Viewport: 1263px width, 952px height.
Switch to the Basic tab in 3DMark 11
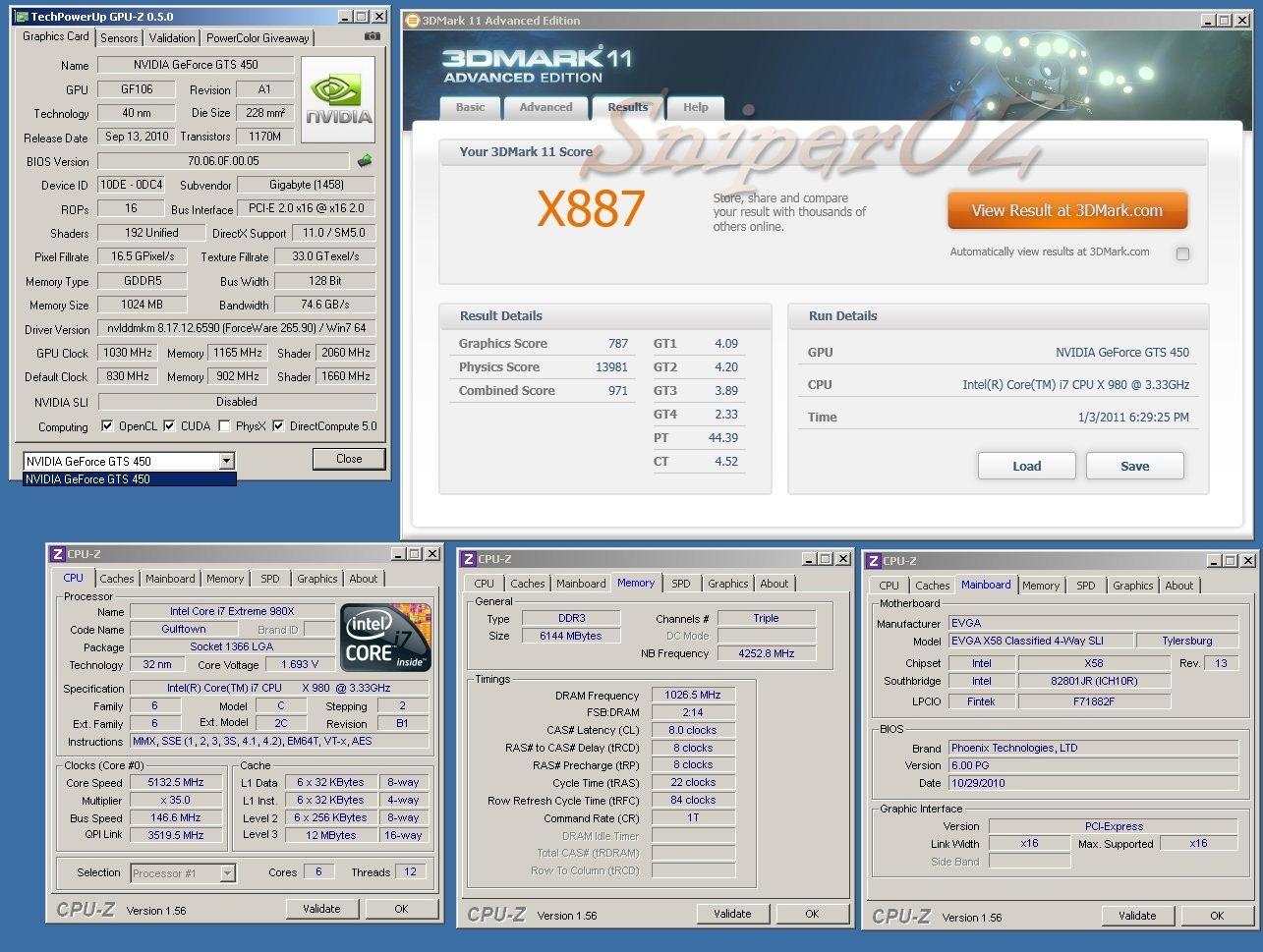click(470, 107)
